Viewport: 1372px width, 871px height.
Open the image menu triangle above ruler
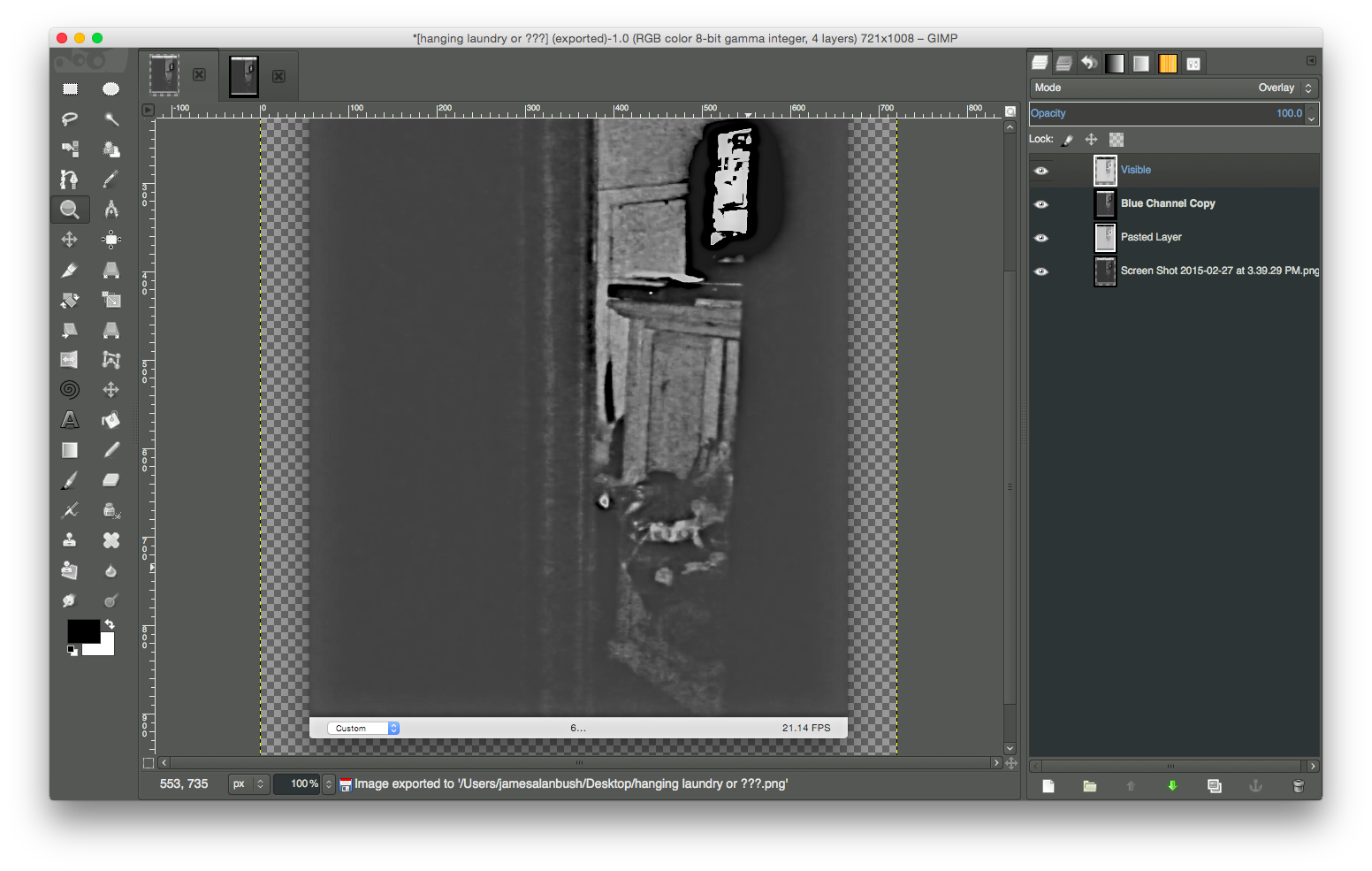[x=149, y=111]
